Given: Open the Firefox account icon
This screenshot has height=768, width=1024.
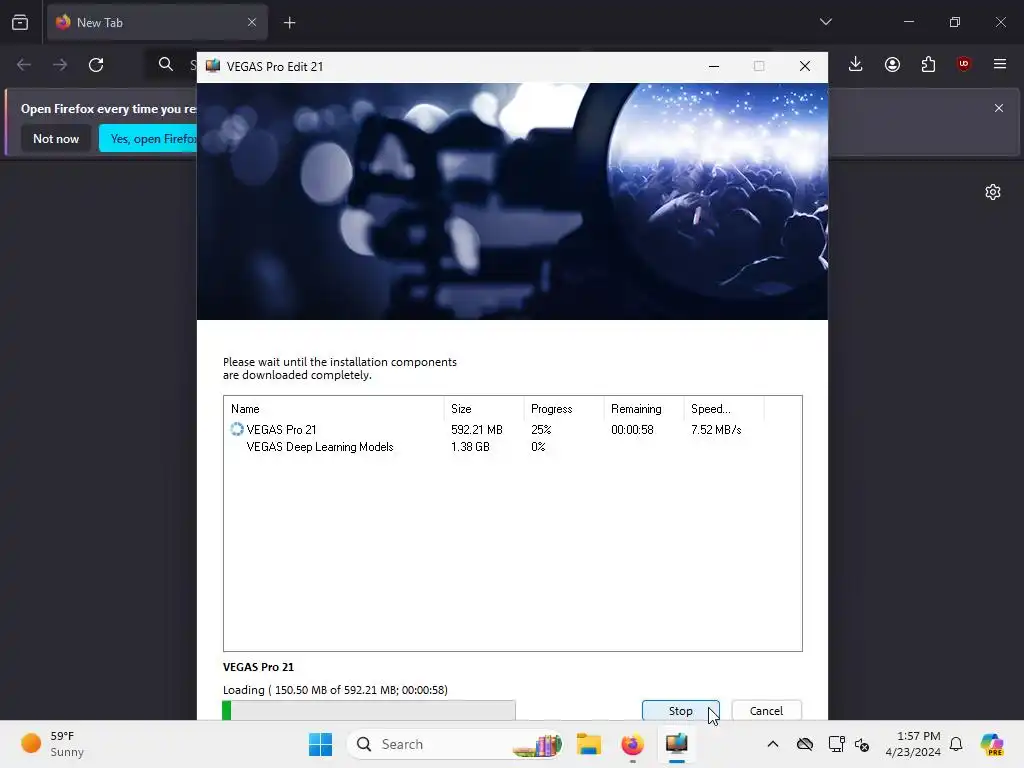Looking at the screenshot, I should coord(892,64).
